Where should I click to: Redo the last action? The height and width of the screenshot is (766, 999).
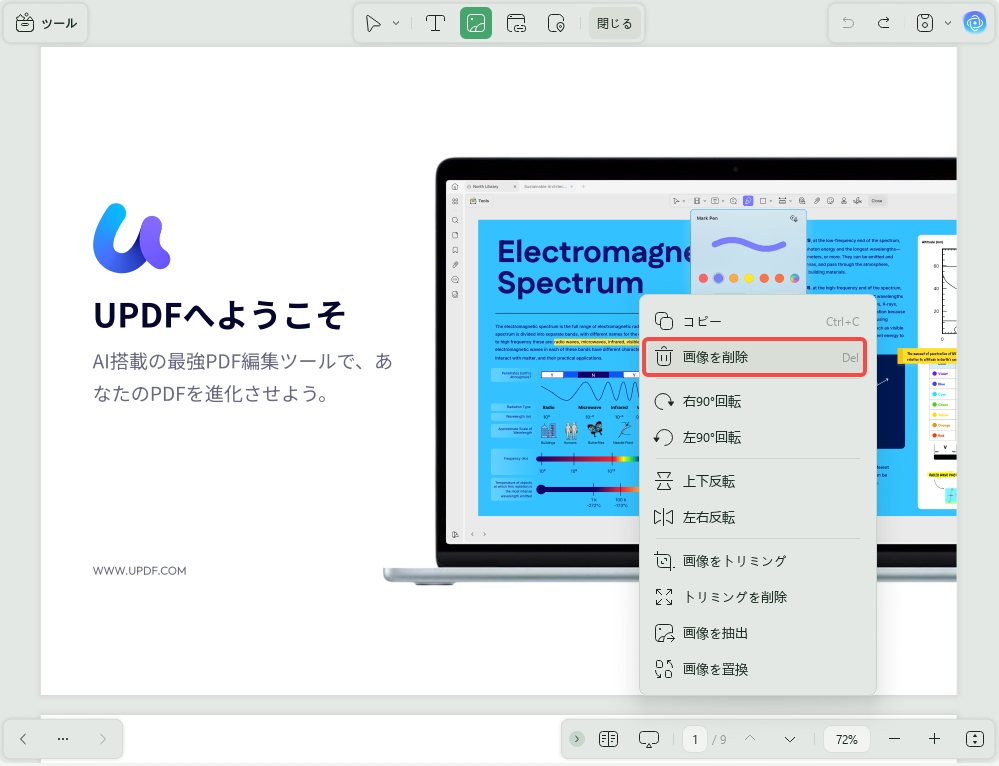tap(884, 24)
